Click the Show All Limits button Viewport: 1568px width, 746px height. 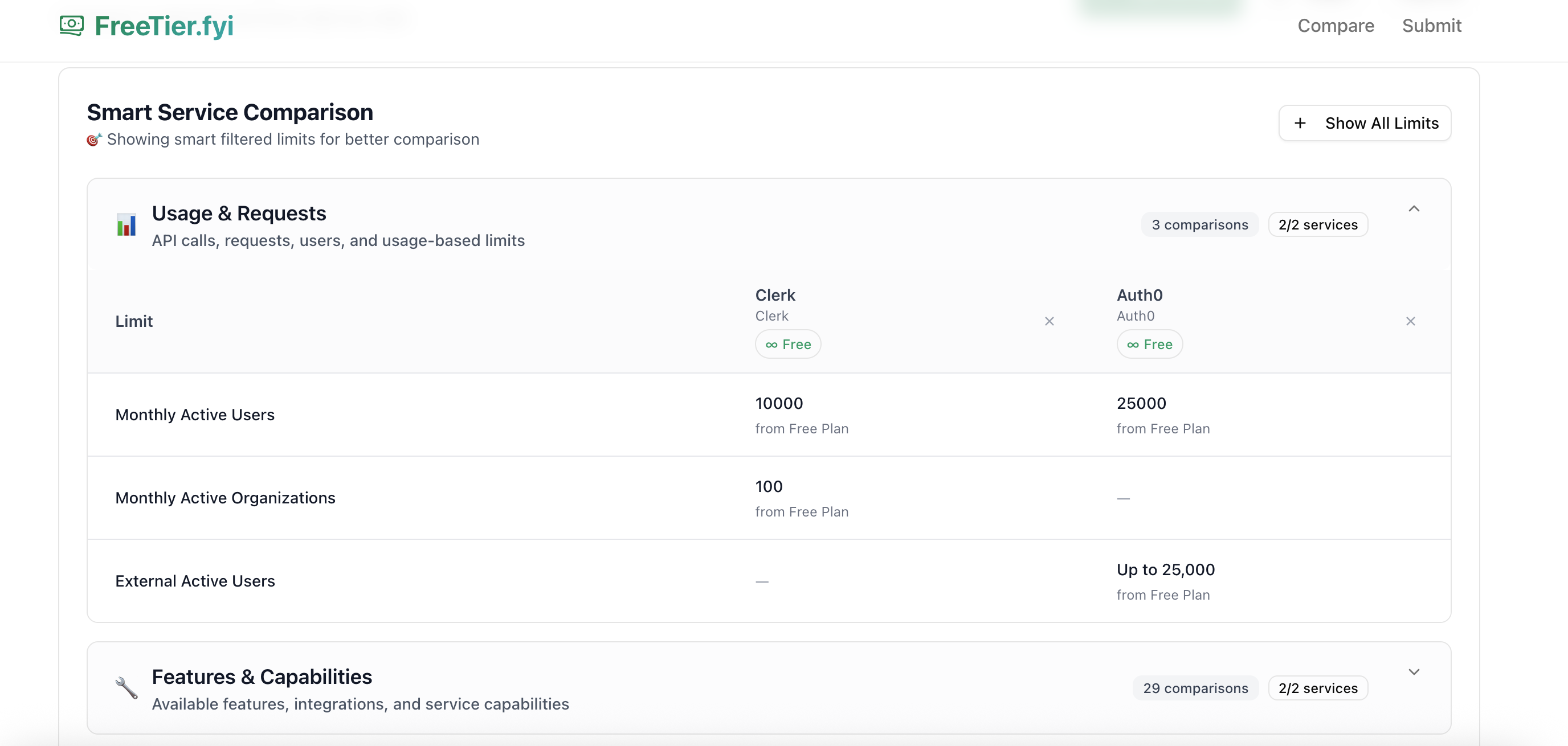[x=1364, y=123]
